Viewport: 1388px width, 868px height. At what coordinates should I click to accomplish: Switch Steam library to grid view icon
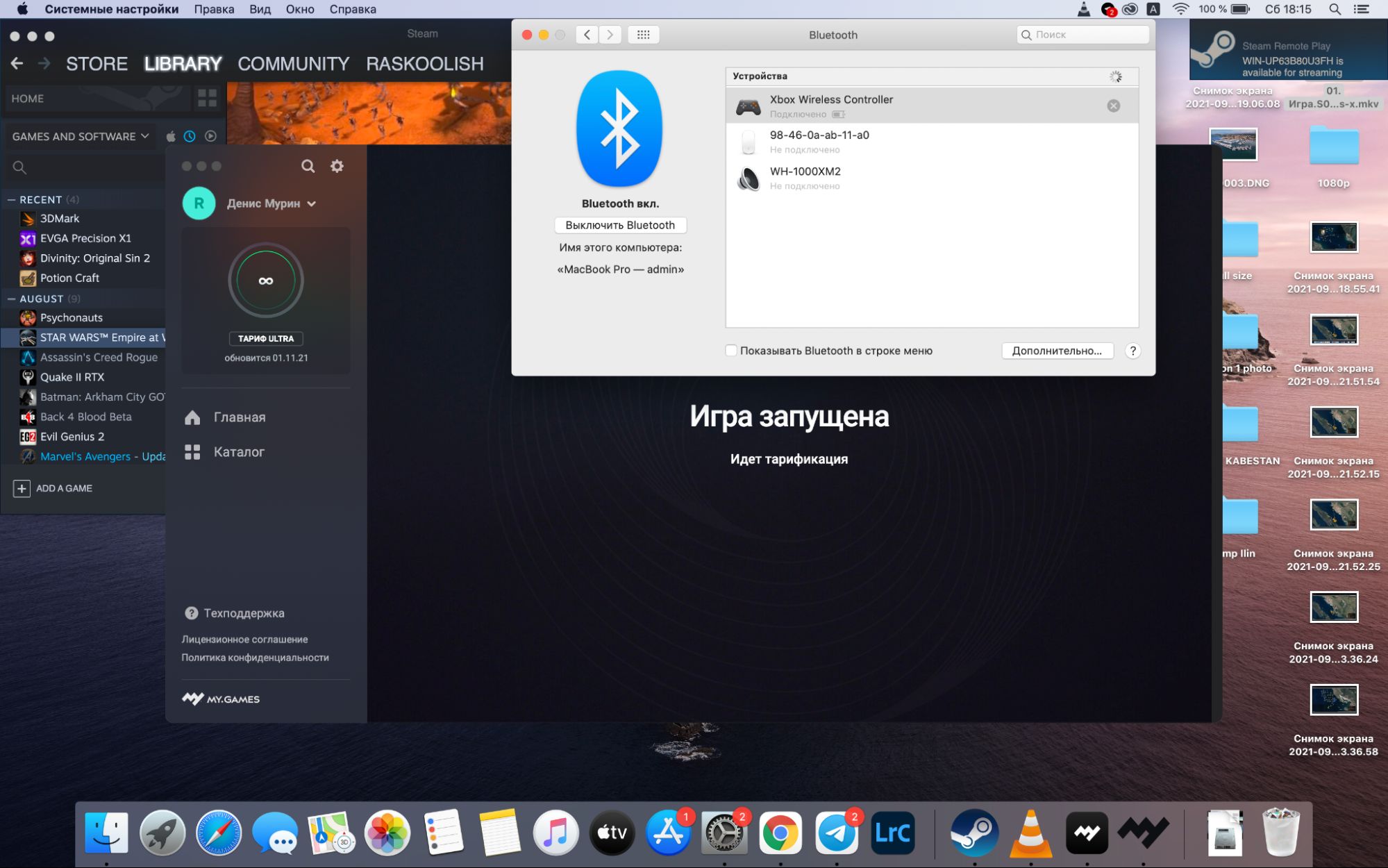pyautogui.click(x=207, y=98)
